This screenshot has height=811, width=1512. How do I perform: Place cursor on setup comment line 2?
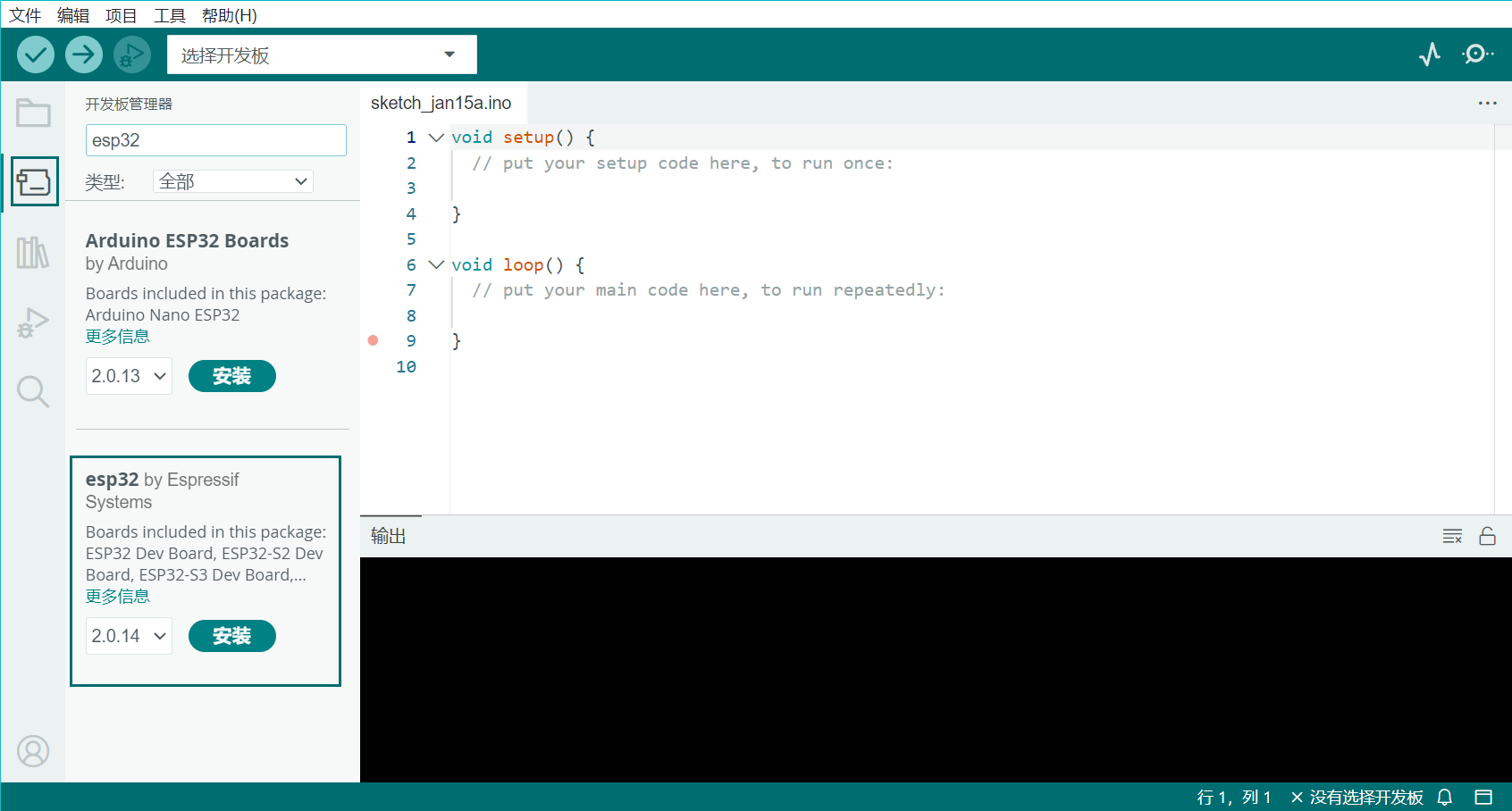683,163
